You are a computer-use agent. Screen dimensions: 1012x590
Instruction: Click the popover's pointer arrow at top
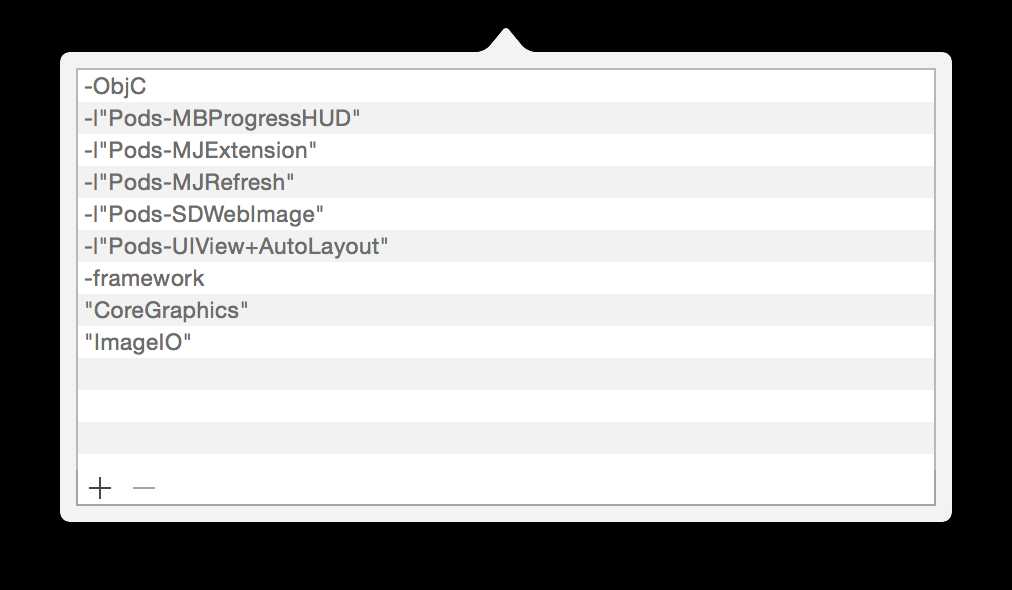tap(505, 40)
